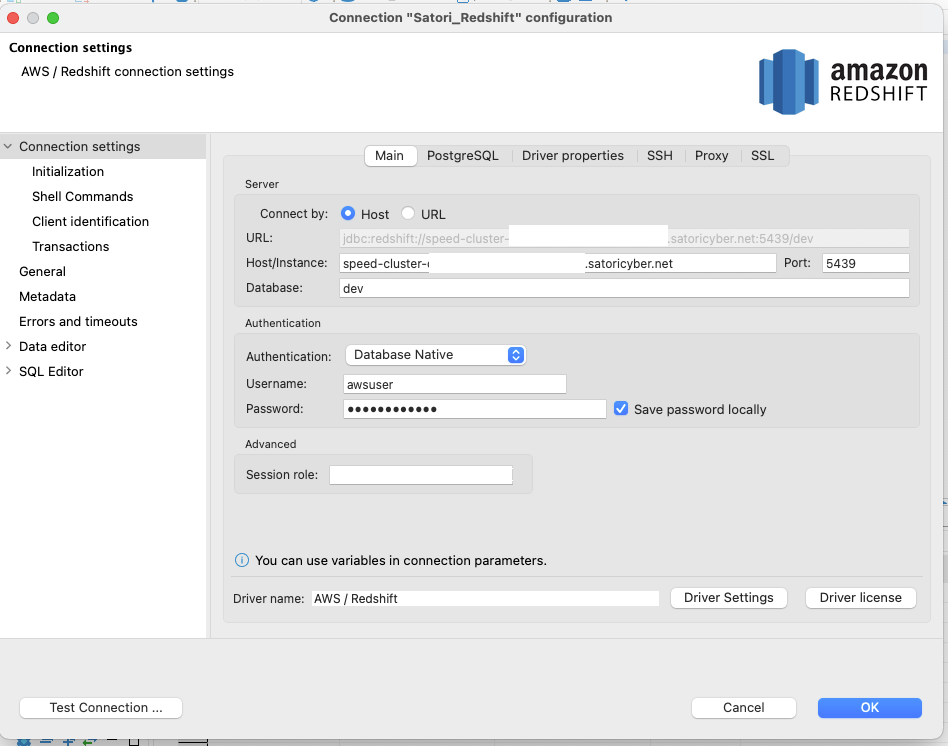The height and width of the screenshot is (746, 948).
Task: Click into the Port field
Action: (x=864, y=263)
